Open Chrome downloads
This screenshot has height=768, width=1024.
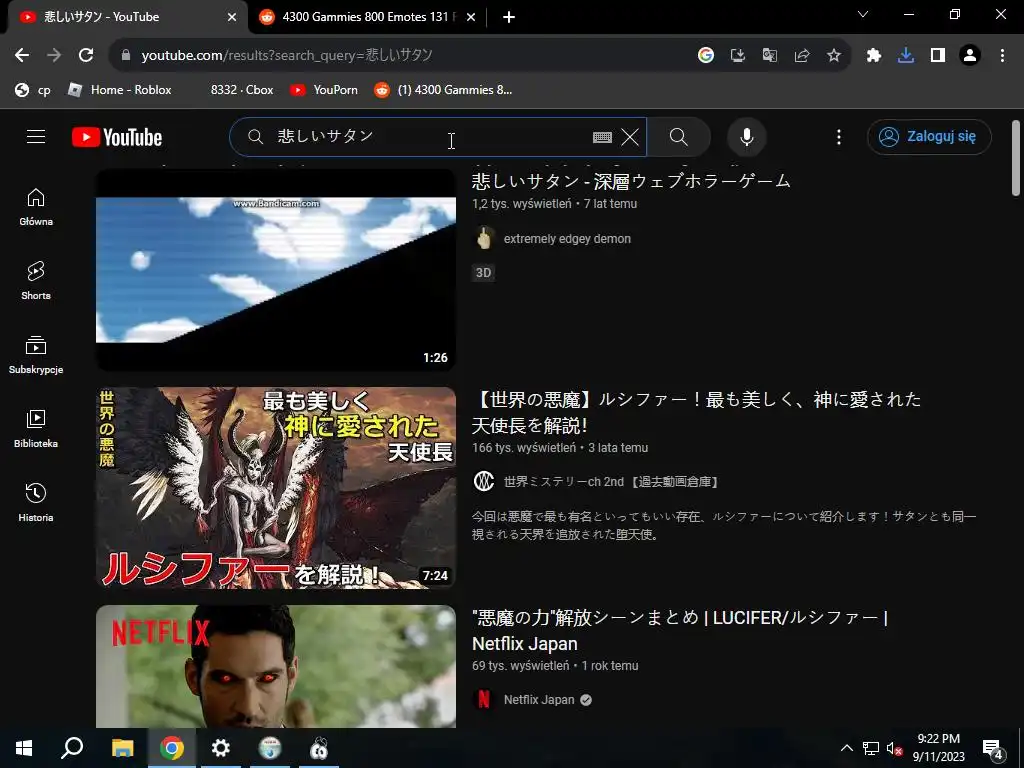906,56
